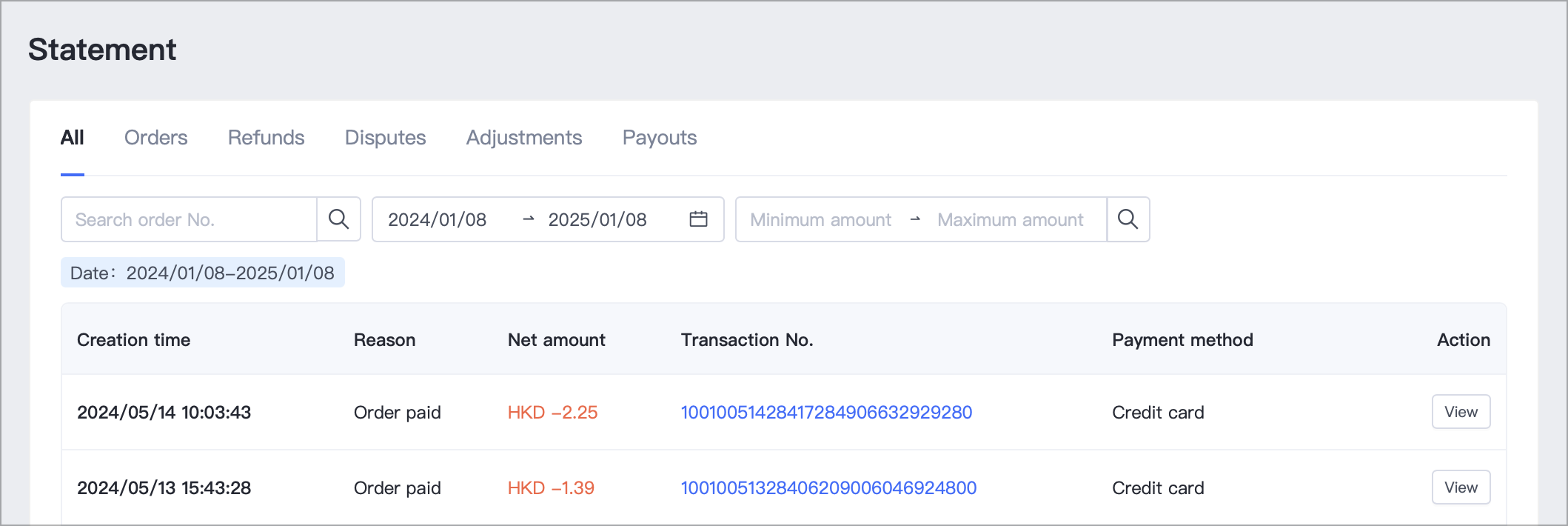Click the order number search magnifier icon
This screenshot has width=1568, height=526.
[x=338, y=219]
